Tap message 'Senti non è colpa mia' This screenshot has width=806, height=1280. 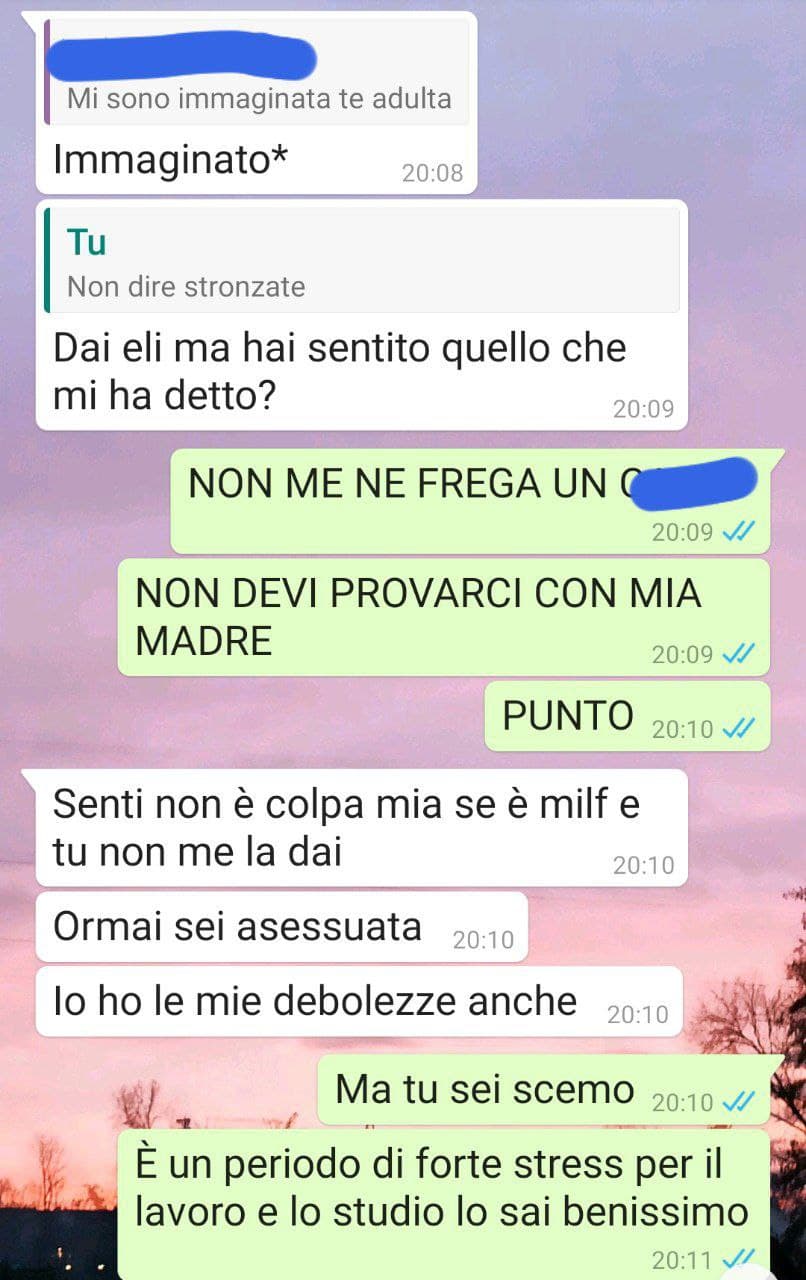point(362,828)
